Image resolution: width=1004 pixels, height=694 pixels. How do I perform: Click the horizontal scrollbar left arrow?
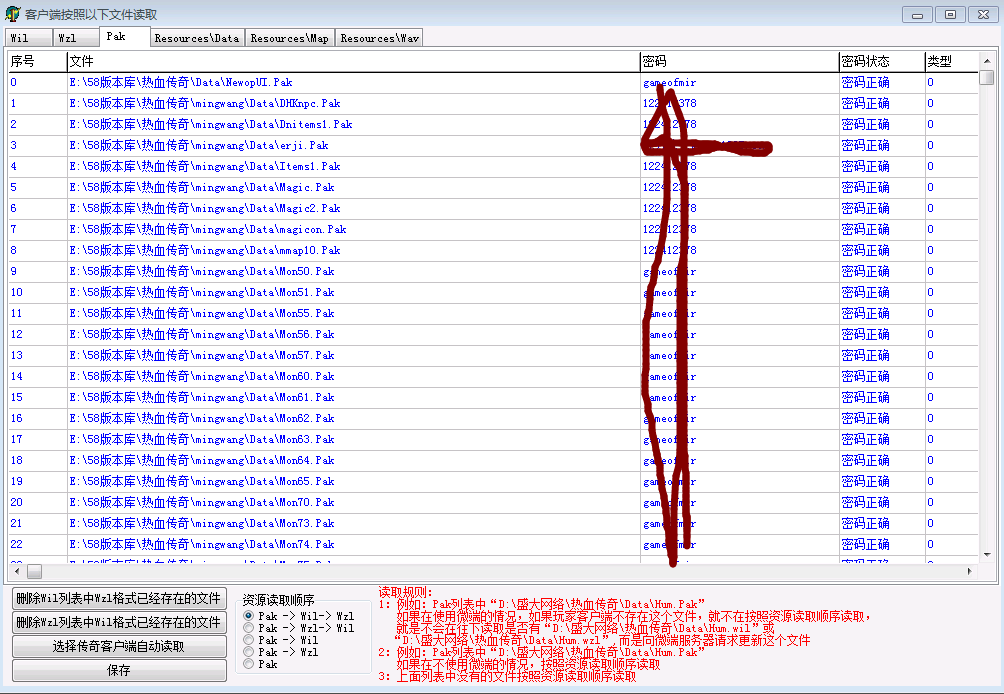tap(15, 571)
